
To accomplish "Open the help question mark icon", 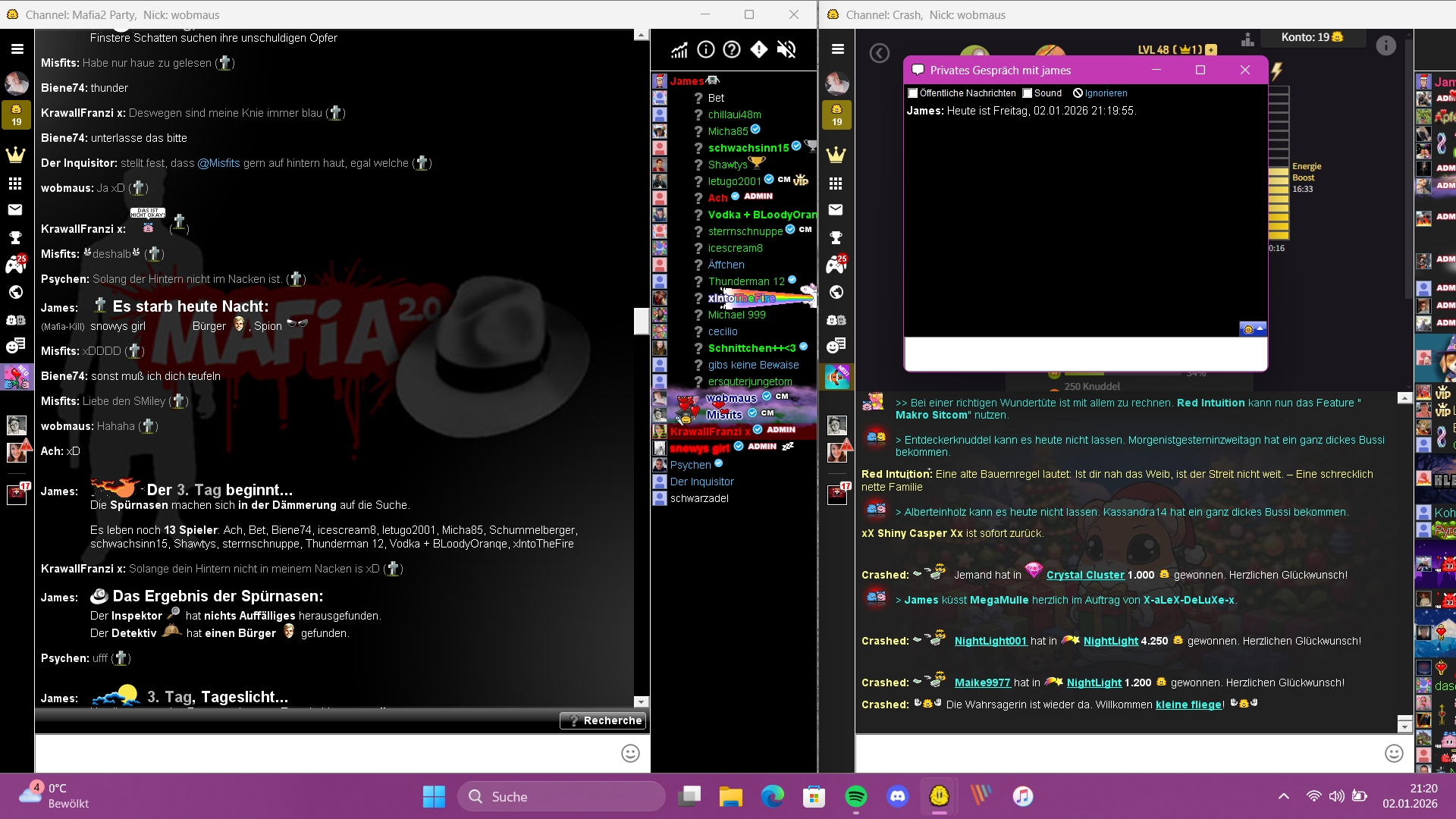I will (732, 50).
